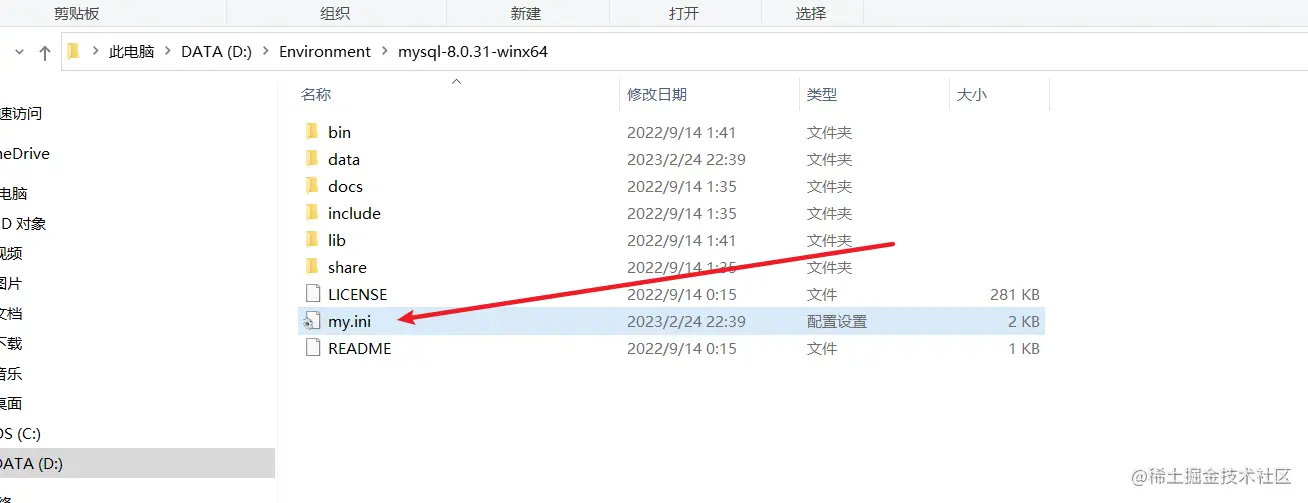The image size is (1308, 503).
Task: Select OneDrive in the navigation pane
Action: pyautogui.click(x=25, y=154)
